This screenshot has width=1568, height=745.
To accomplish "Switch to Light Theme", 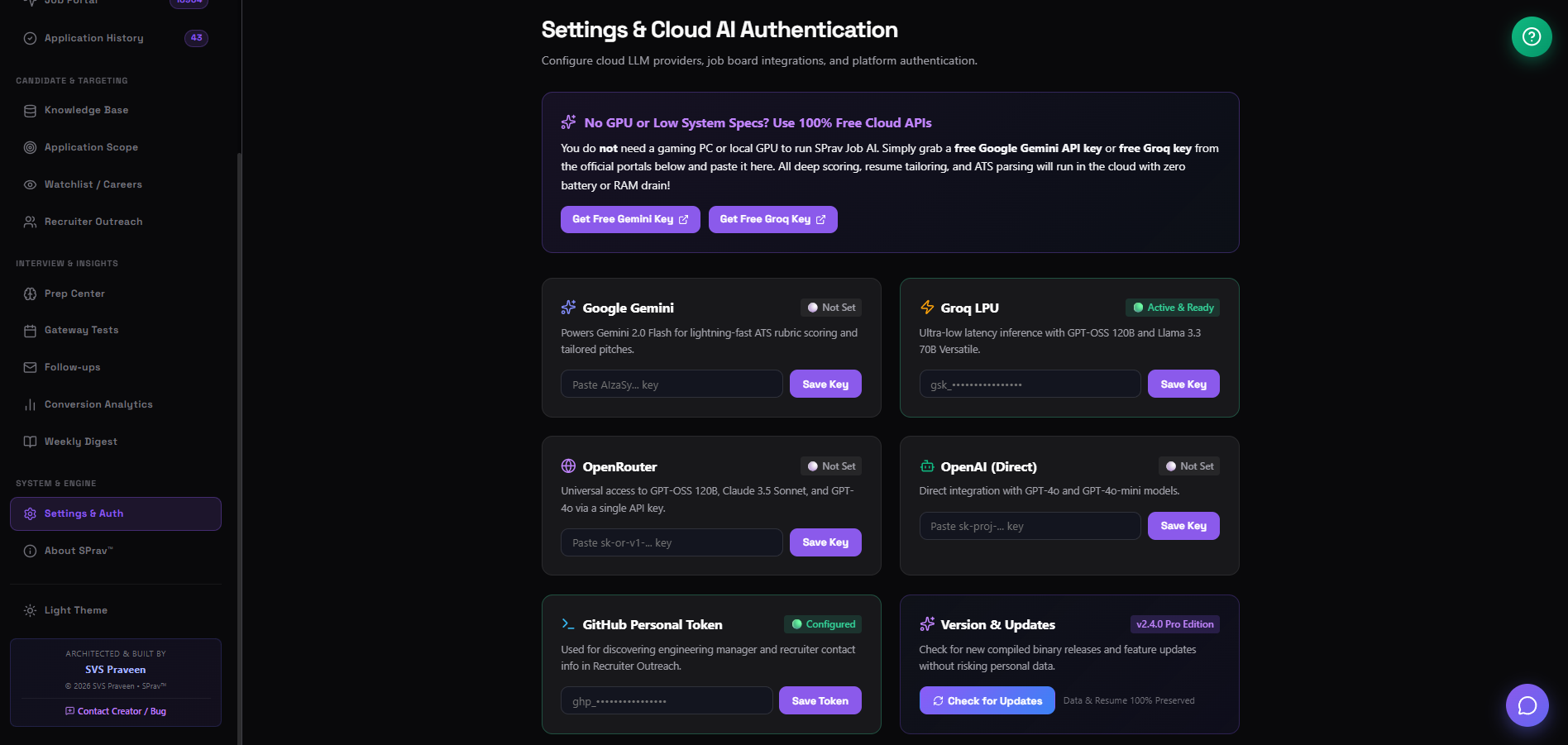I will [x=116, y=610].
